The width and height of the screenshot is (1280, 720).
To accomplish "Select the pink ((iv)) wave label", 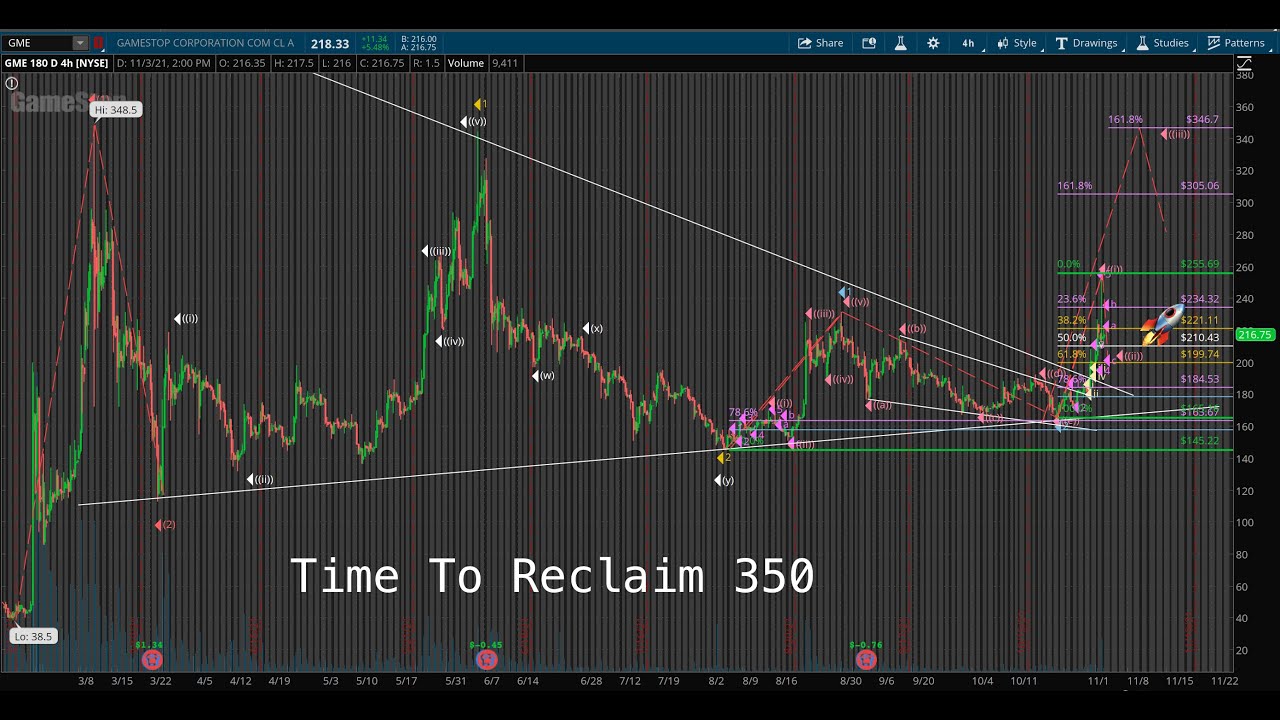I will [839, 379].
